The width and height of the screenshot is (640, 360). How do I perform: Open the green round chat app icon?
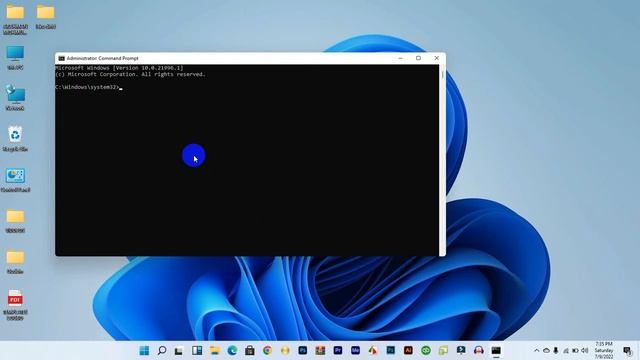(x=426, y=350)
